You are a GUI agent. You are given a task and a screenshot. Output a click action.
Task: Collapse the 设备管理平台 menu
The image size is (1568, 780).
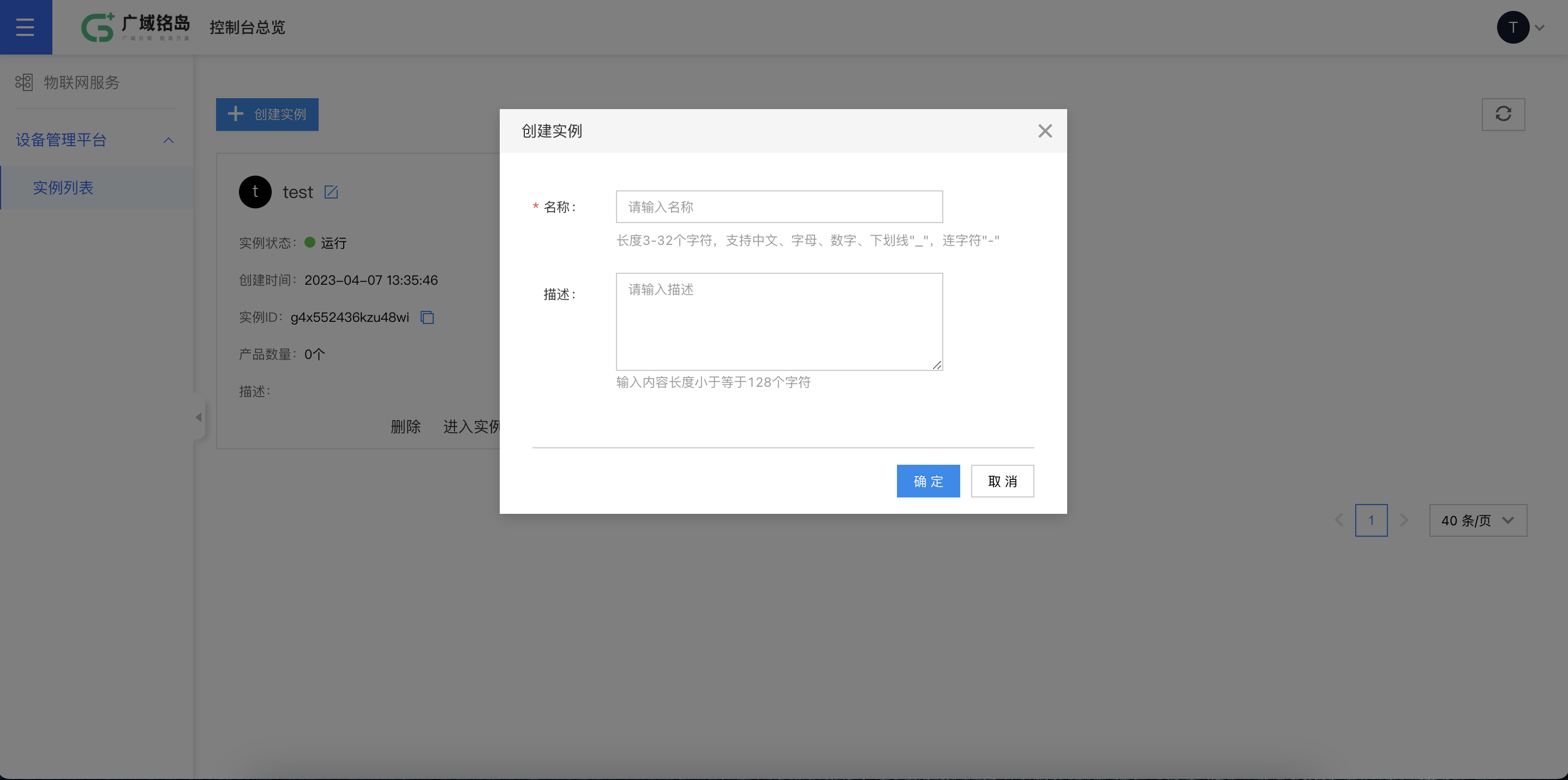tap(169, 141)
